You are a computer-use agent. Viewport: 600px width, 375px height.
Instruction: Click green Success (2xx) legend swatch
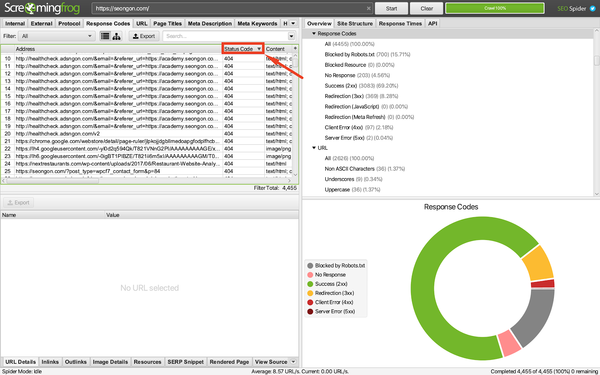pos(310,284)
